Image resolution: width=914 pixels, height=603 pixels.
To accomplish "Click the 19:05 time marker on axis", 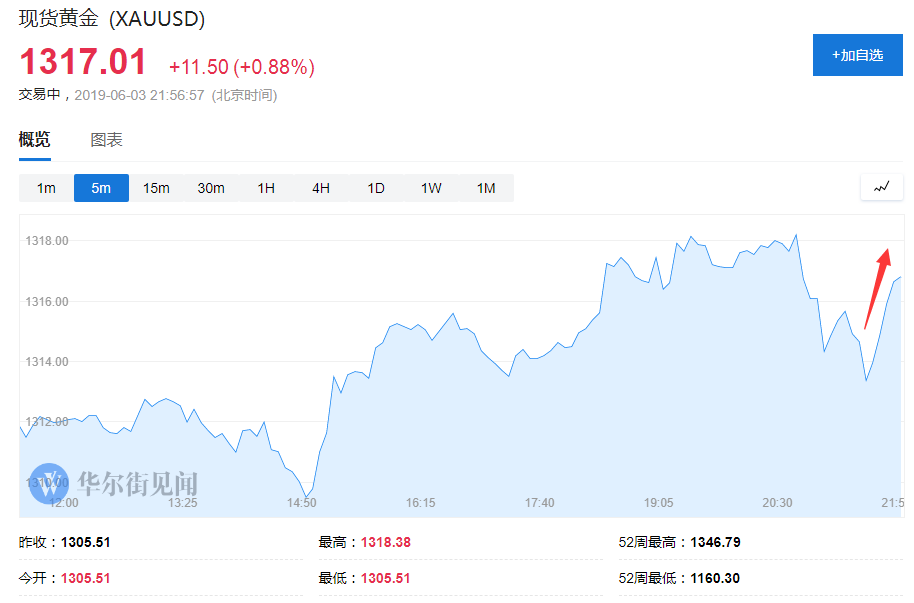I will pos(658,503).
